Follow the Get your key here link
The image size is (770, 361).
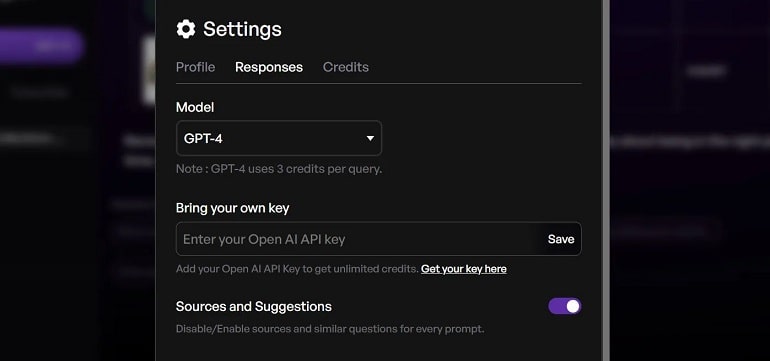point(464,269)
